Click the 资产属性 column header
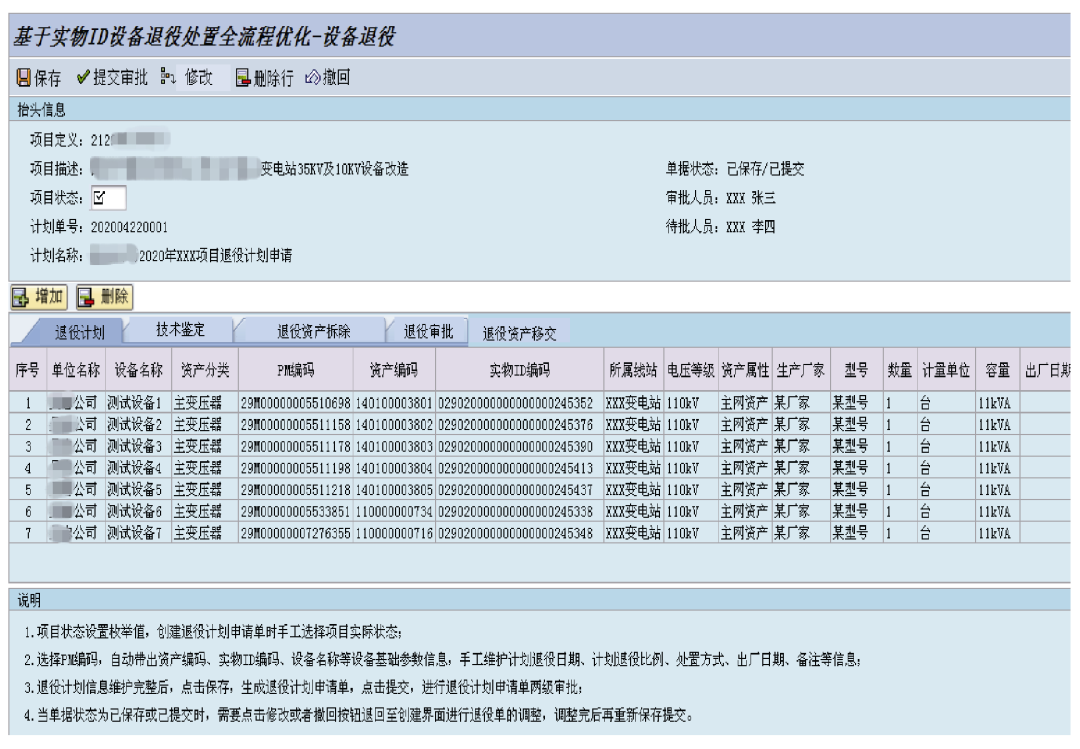This screenshot has width=1080, height=749. click(745, 370)
